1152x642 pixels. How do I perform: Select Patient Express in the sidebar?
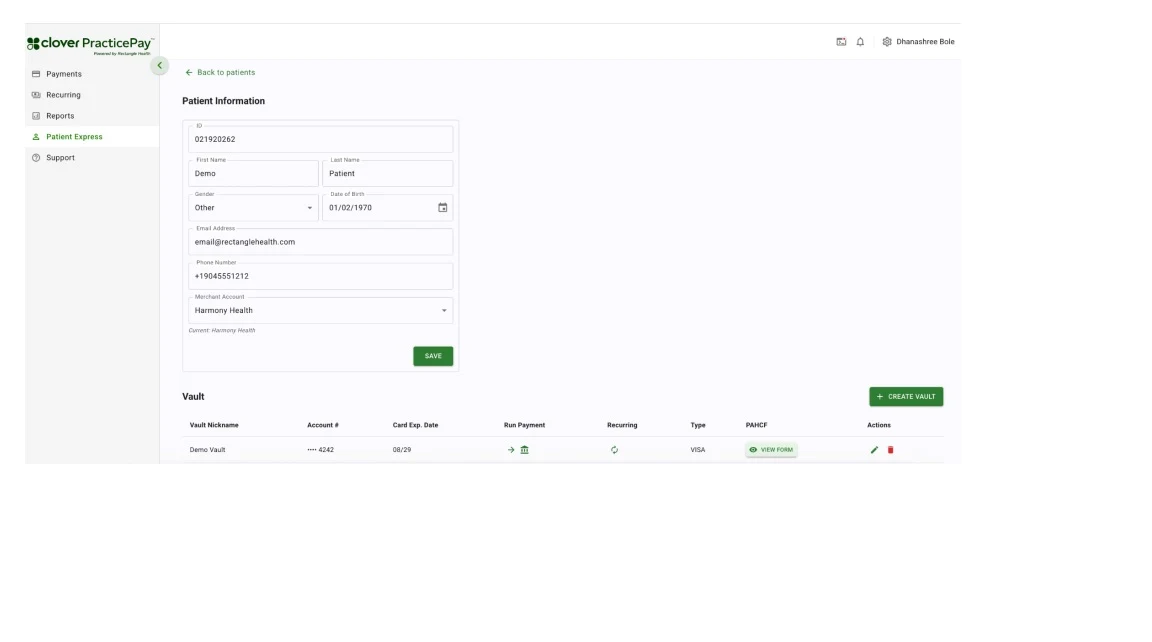click(x=92, y=137)
